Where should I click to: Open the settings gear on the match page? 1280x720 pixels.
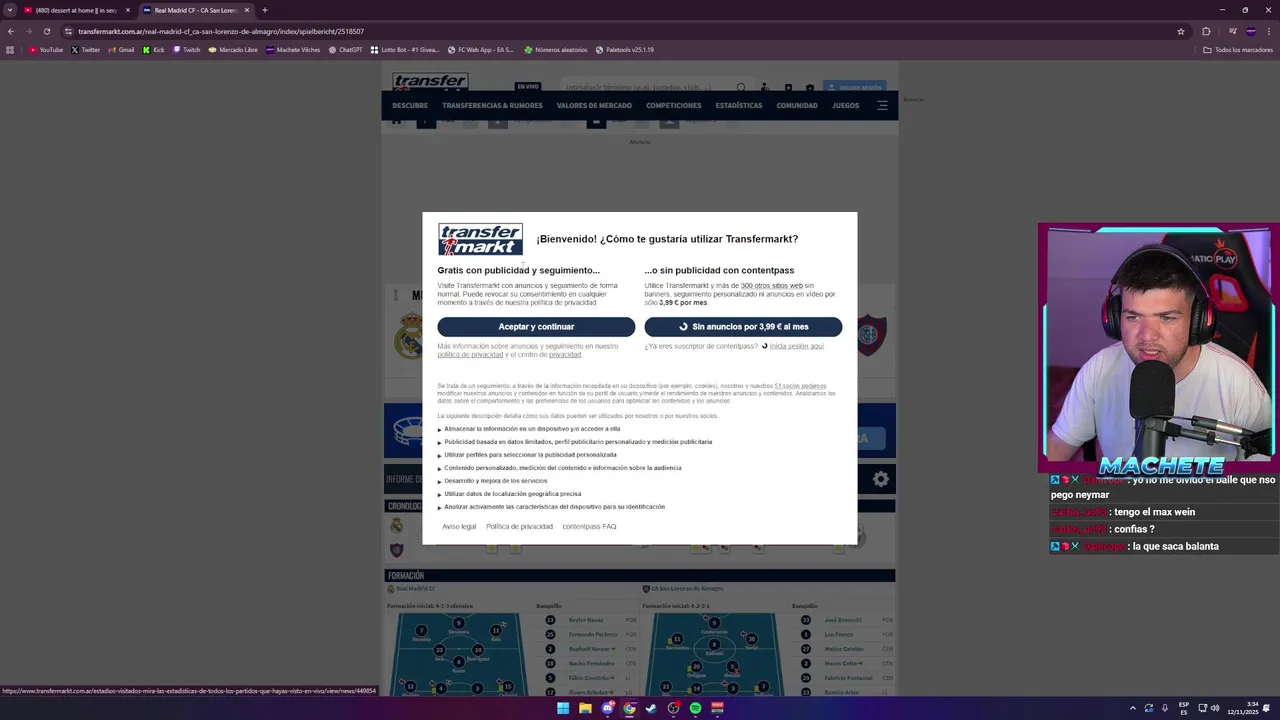[x=881, y=479]
